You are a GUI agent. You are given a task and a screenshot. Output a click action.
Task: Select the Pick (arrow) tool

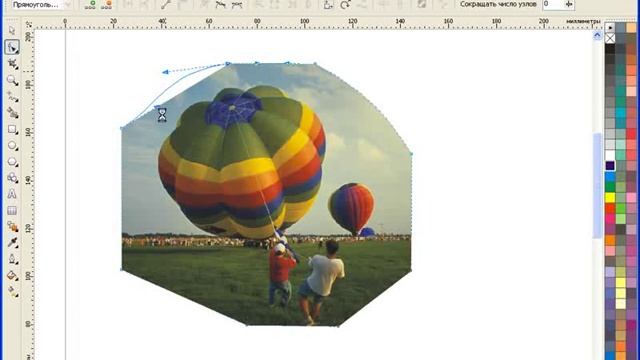(x=12, y=31)
